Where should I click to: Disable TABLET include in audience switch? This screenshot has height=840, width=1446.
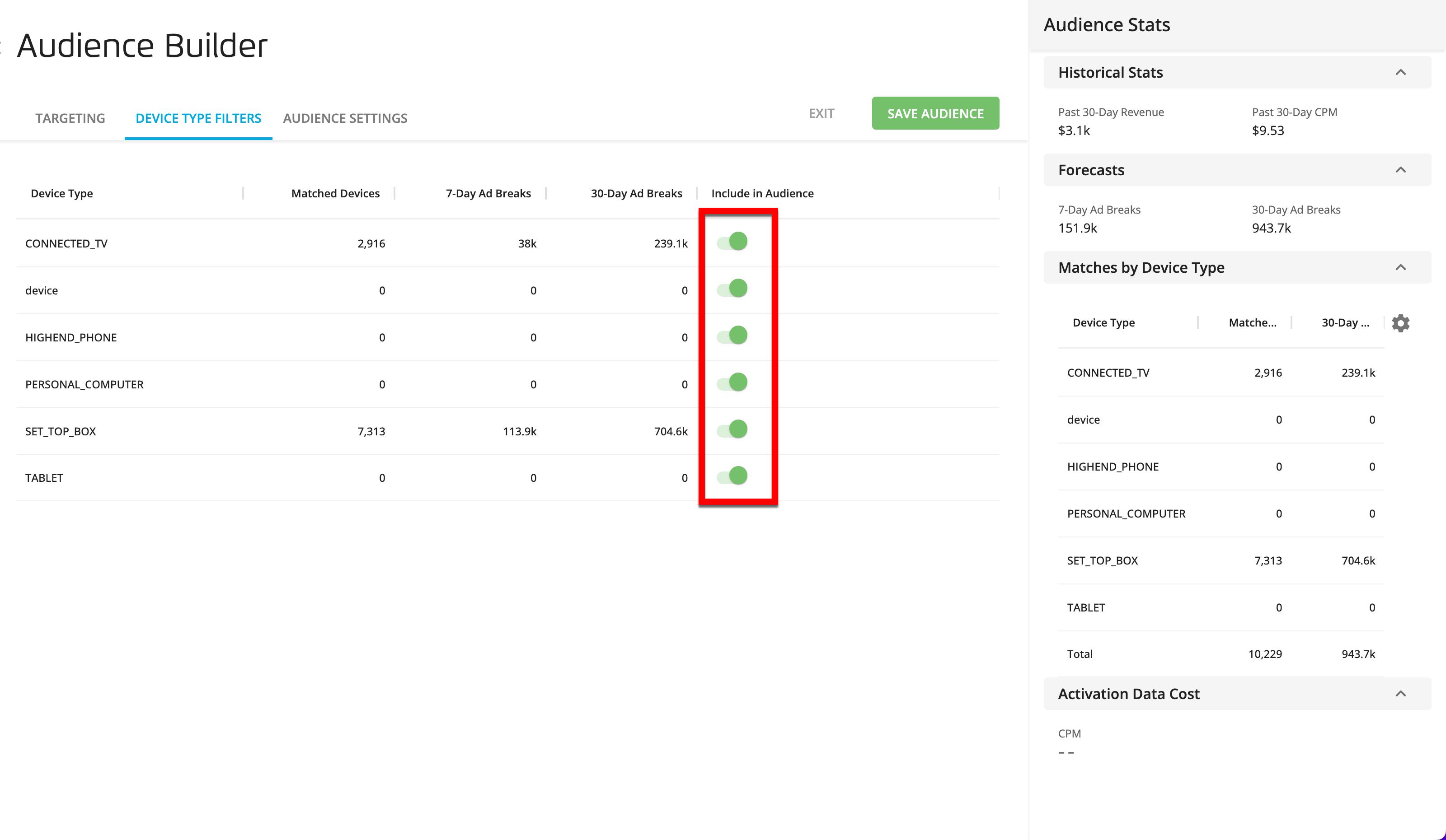click(x=732, y=476)
